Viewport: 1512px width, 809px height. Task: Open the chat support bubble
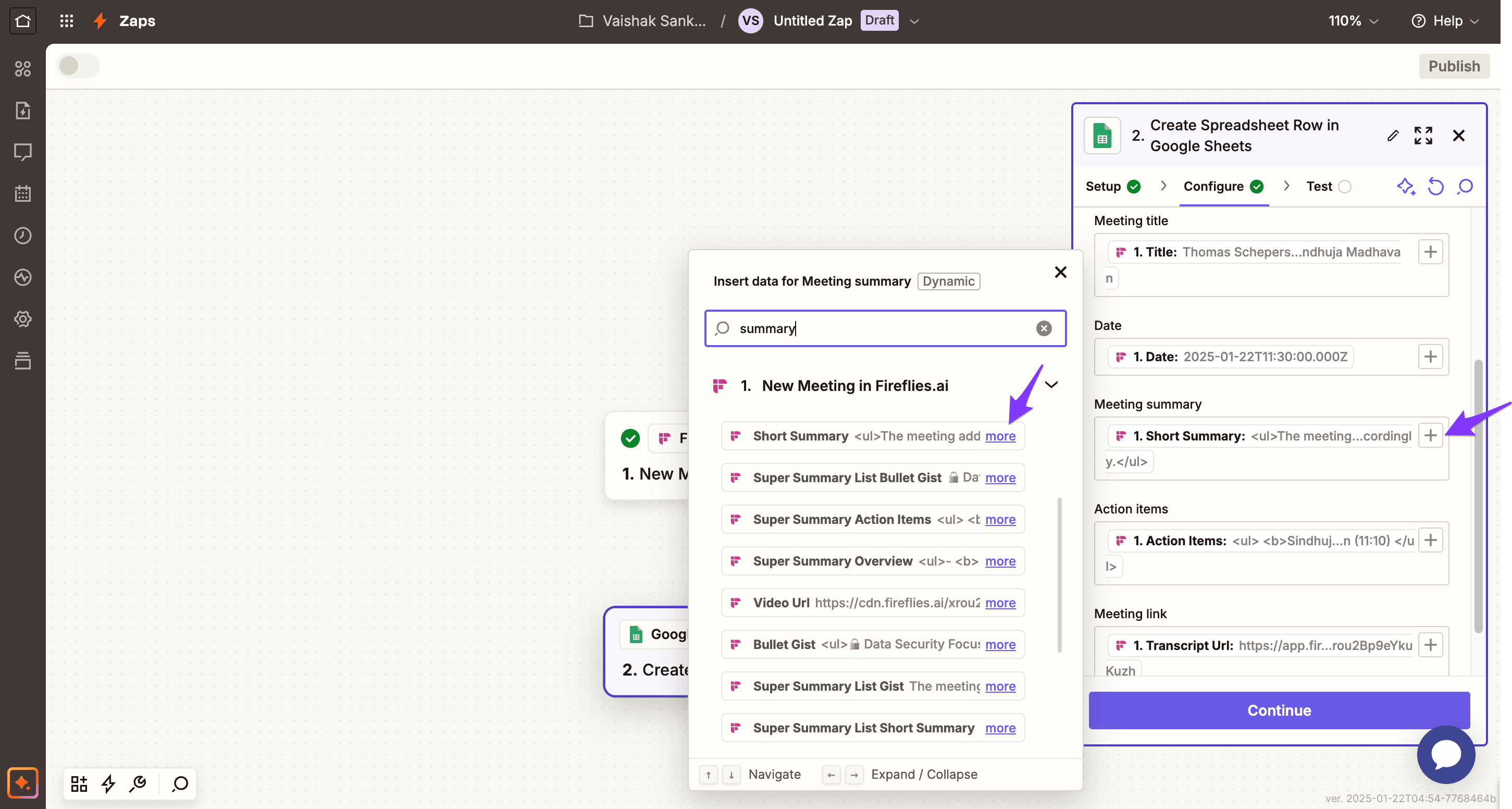pos(1446,754)
